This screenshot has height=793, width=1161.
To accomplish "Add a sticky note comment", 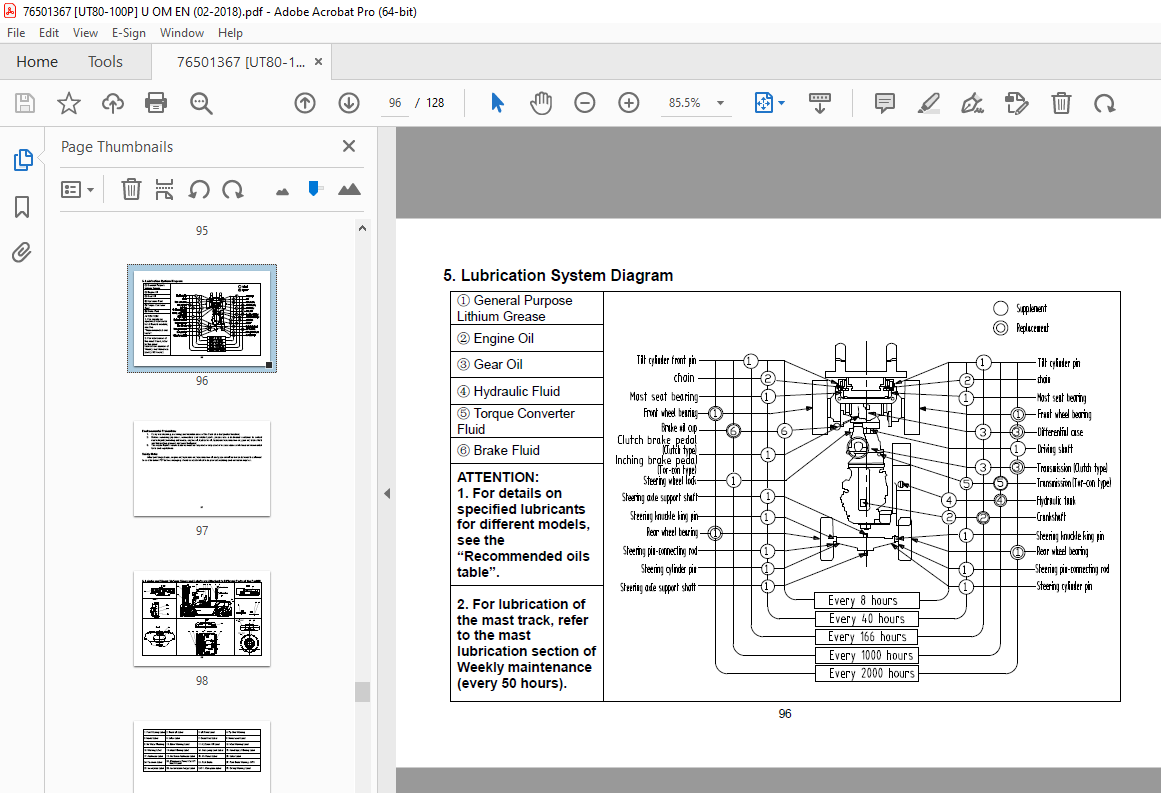I will click(x=885, y=103).
